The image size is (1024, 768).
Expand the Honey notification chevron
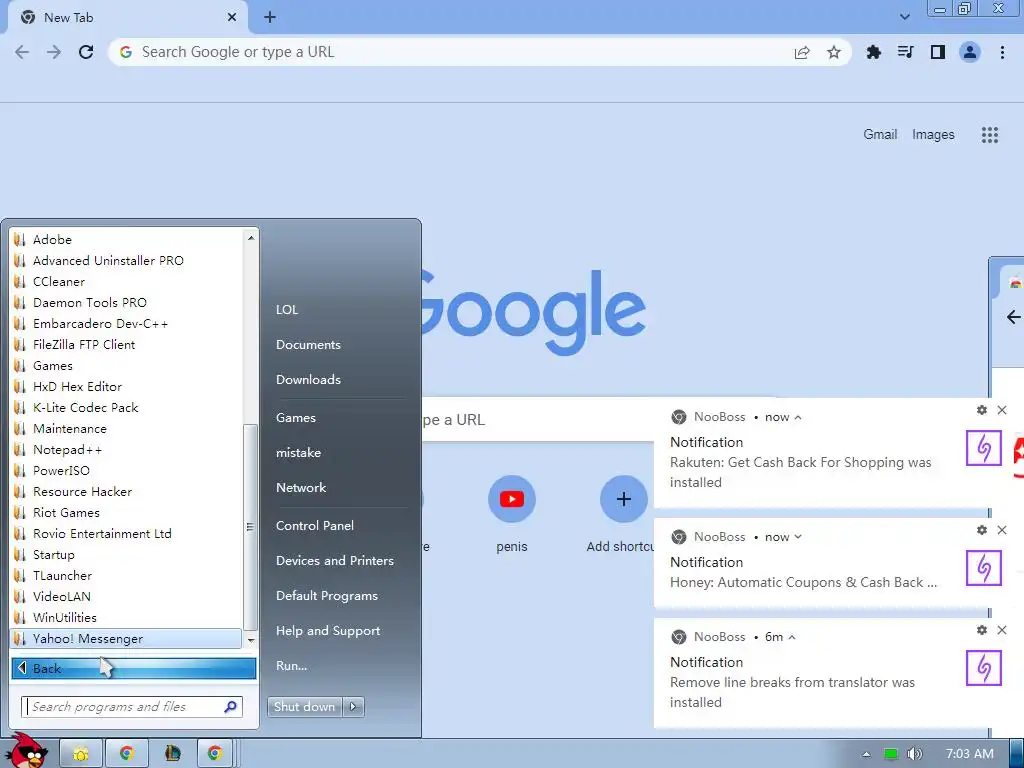click(x=798, y=537)
